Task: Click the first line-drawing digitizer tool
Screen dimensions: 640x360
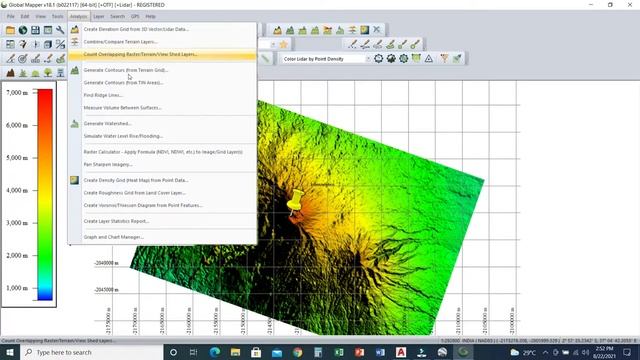Action: [x=10, y=59]
